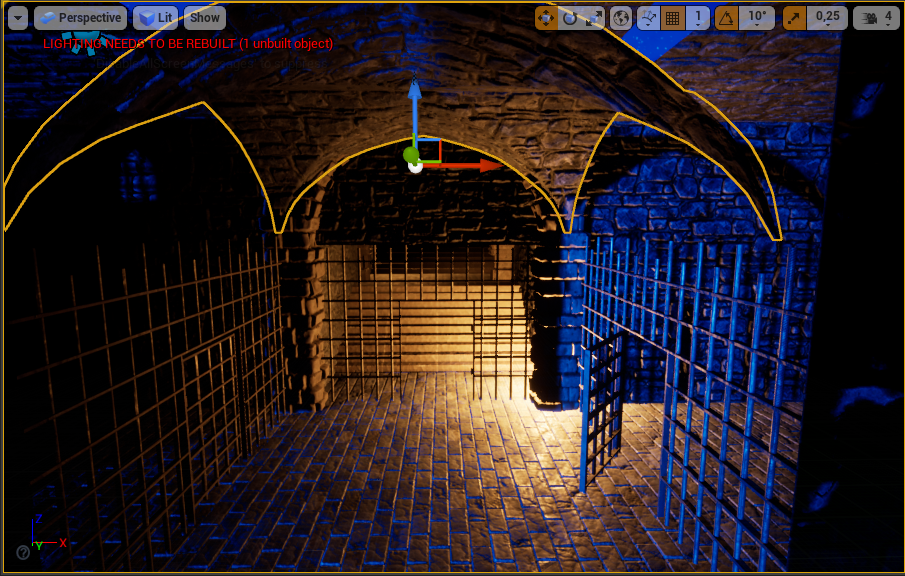The width and height of the screenshot is (905, 576).
Task: Open the viewport options dropdown arrow
Action: pos(17,18)
